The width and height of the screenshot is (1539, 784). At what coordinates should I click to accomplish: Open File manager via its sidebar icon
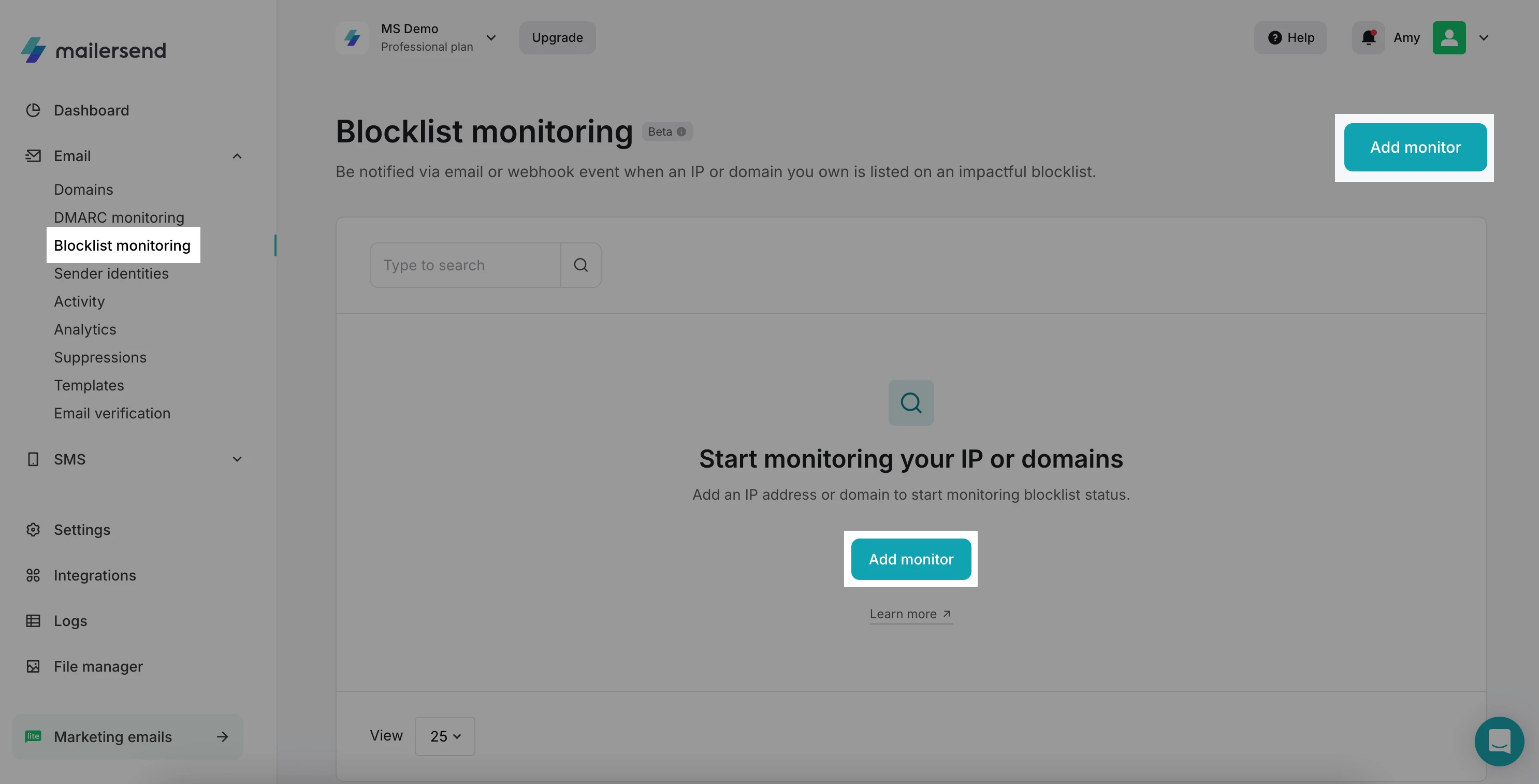[x=34, y=666]
